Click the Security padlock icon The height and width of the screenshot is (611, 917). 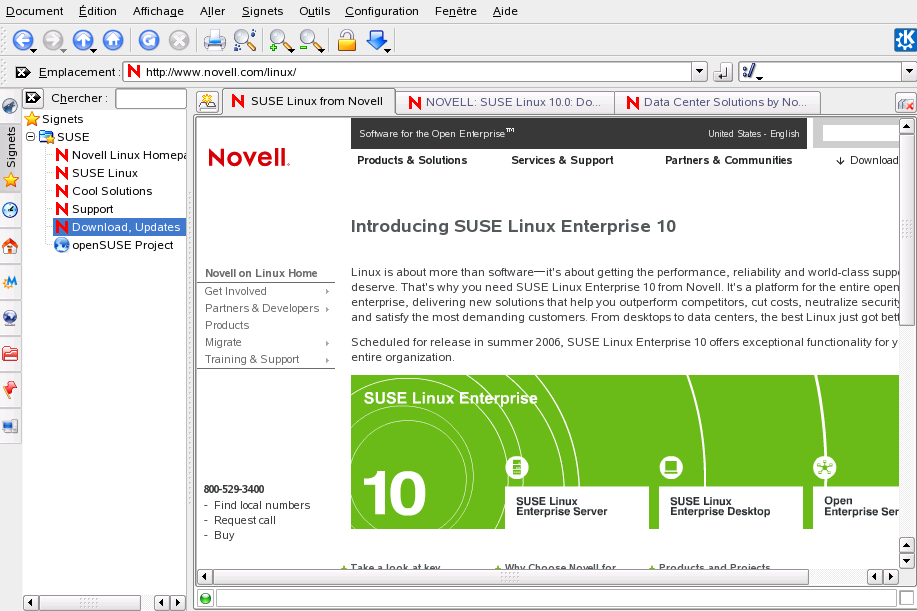tap(347, 40)
